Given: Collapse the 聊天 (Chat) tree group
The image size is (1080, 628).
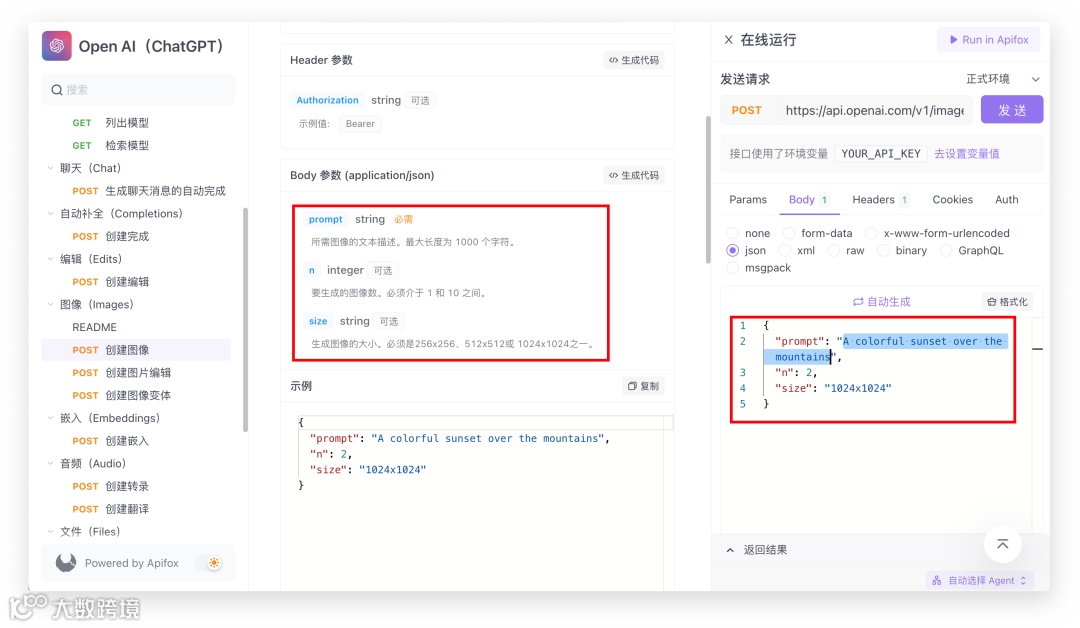Looking at the screenshot, I should click(50, 168).
